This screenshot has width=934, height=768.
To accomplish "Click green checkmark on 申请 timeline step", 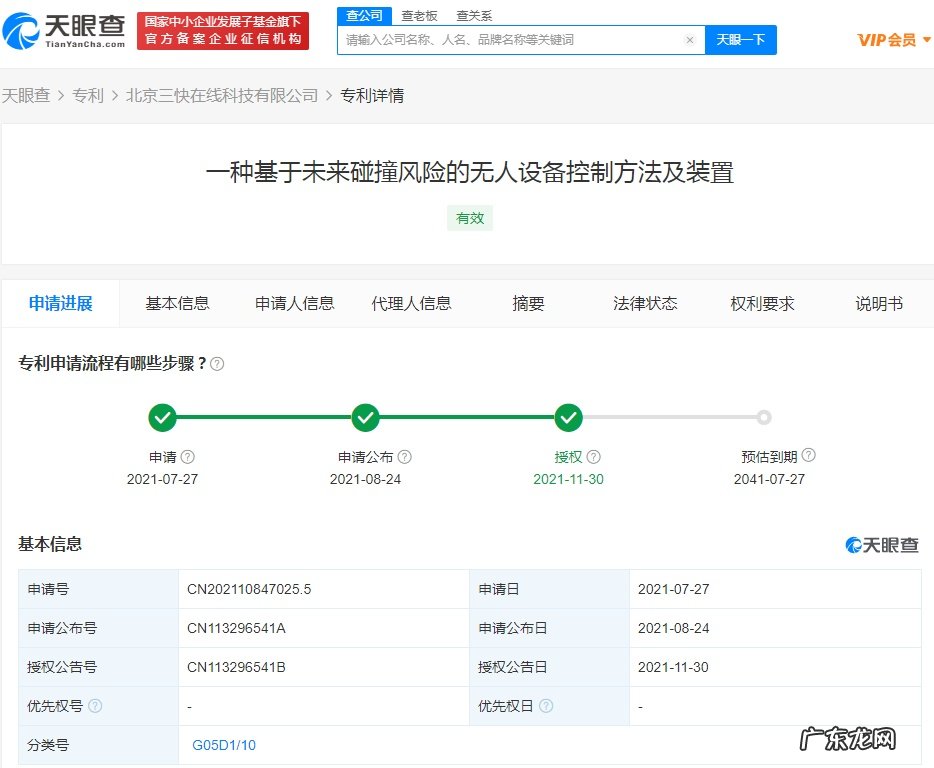I will point(163,418).
